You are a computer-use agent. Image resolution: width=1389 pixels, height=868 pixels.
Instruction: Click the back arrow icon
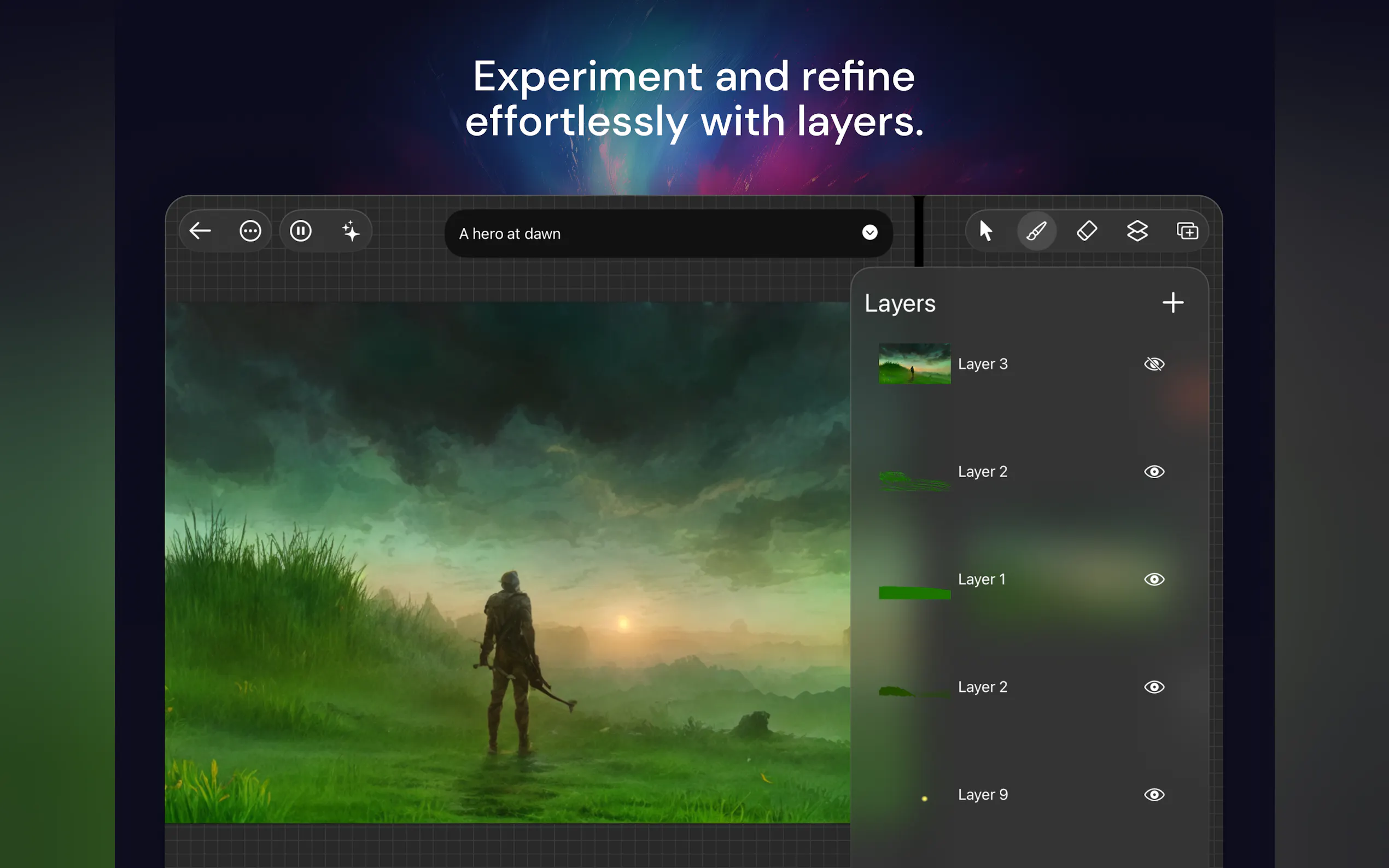pyautogui.click(x=200, y=231)
